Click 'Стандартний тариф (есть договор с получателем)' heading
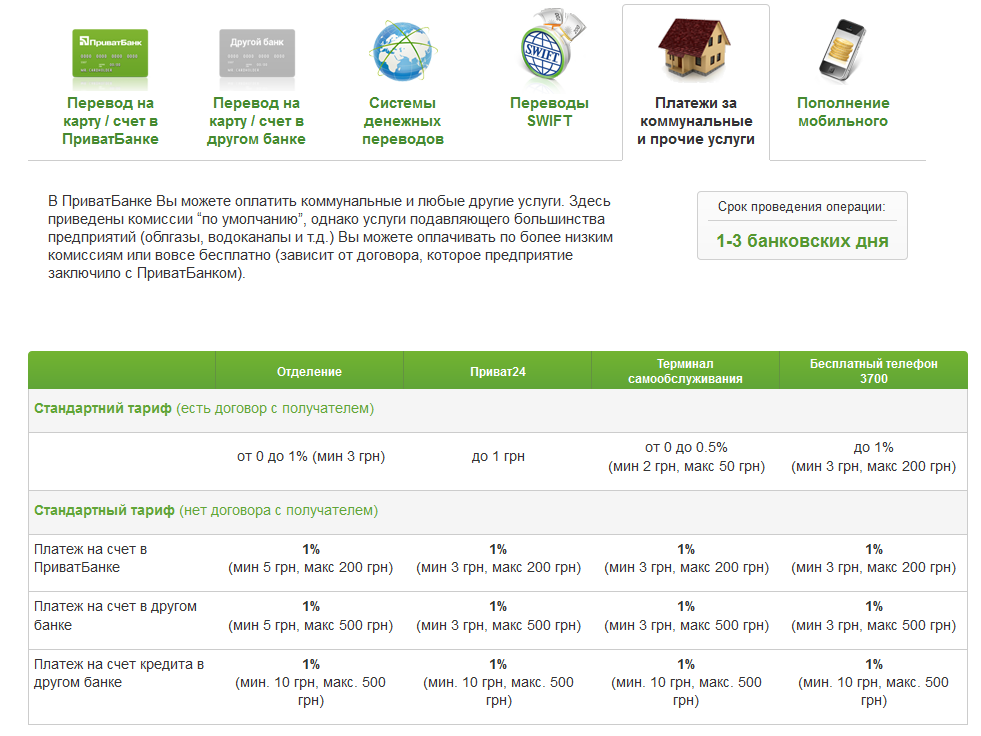Image resolution: width=981 pixels, height=736 pixels. (x=204, y=409)
